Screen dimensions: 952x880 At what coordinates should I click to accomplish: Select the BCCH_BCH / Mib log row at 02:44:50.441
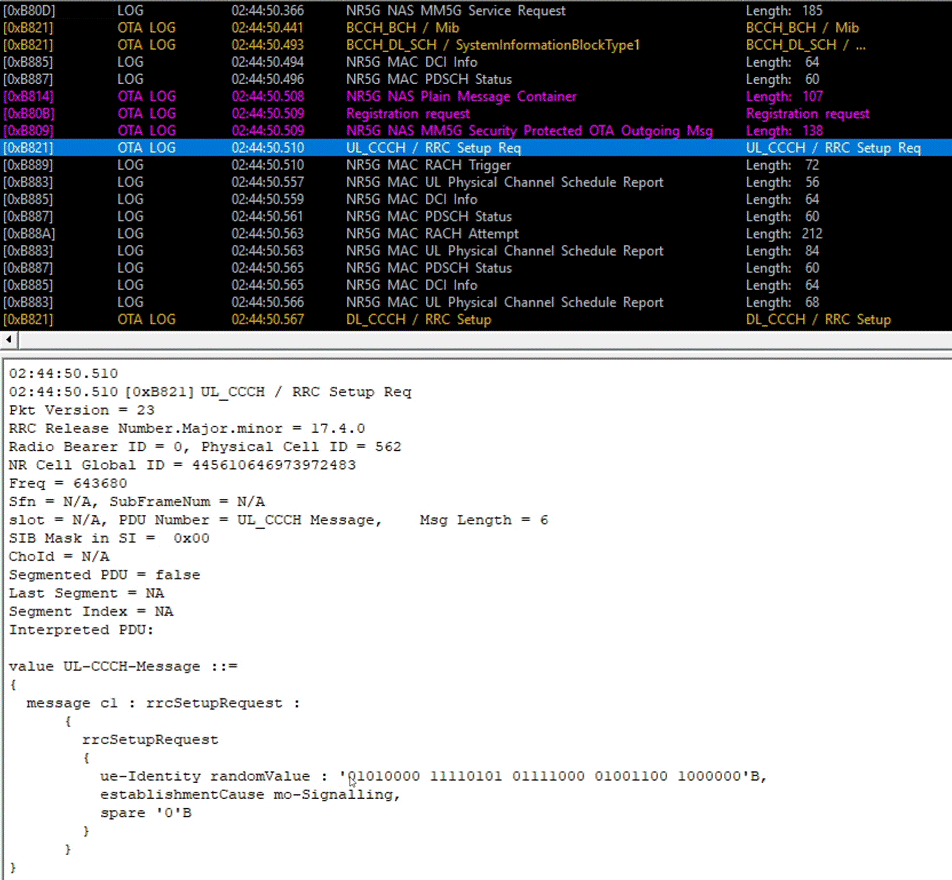click(476, 27)
